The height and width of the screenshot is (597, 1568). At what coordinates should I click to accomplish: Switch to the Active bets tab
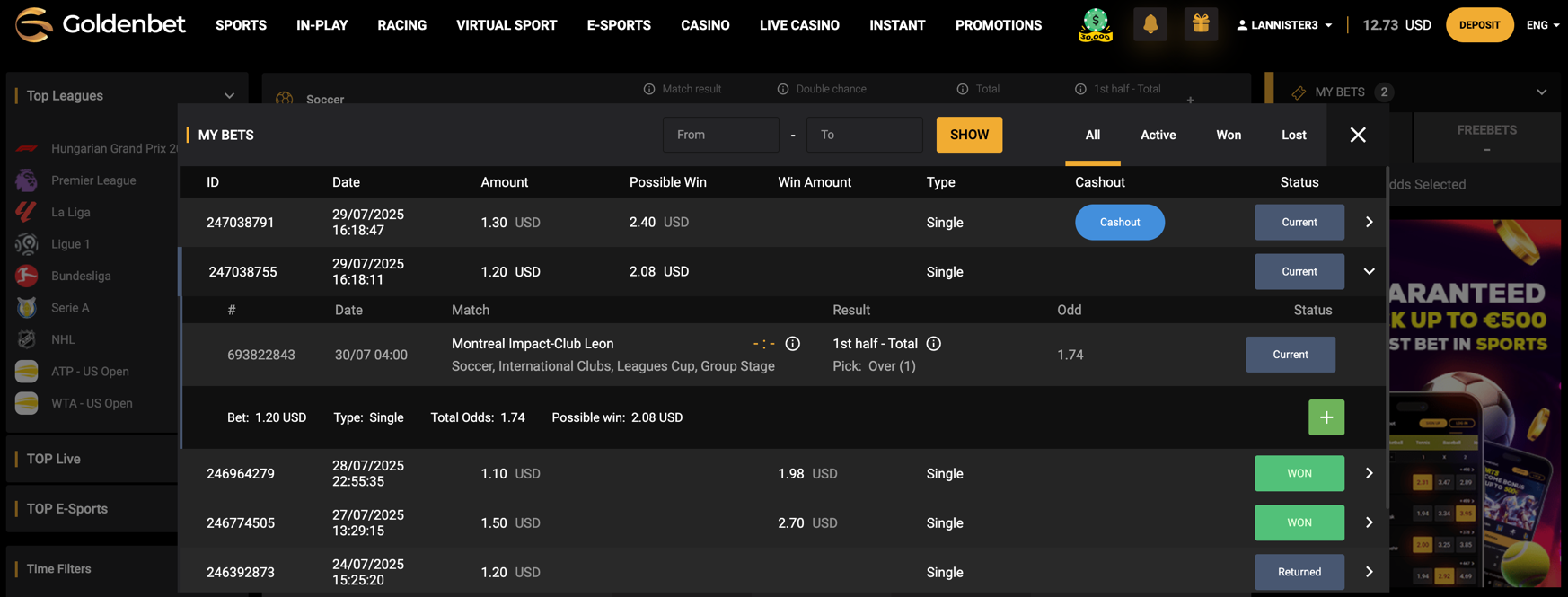[1158, 135]
